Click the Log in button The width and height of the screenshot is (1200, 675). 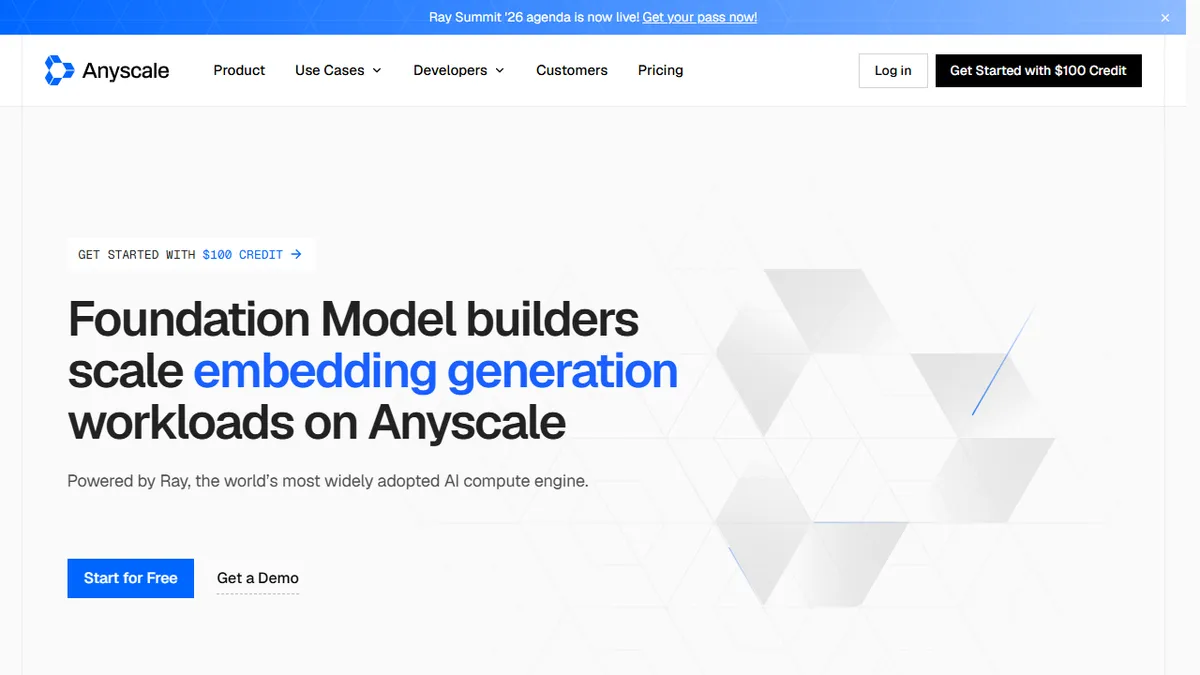[x=893, y=70]
